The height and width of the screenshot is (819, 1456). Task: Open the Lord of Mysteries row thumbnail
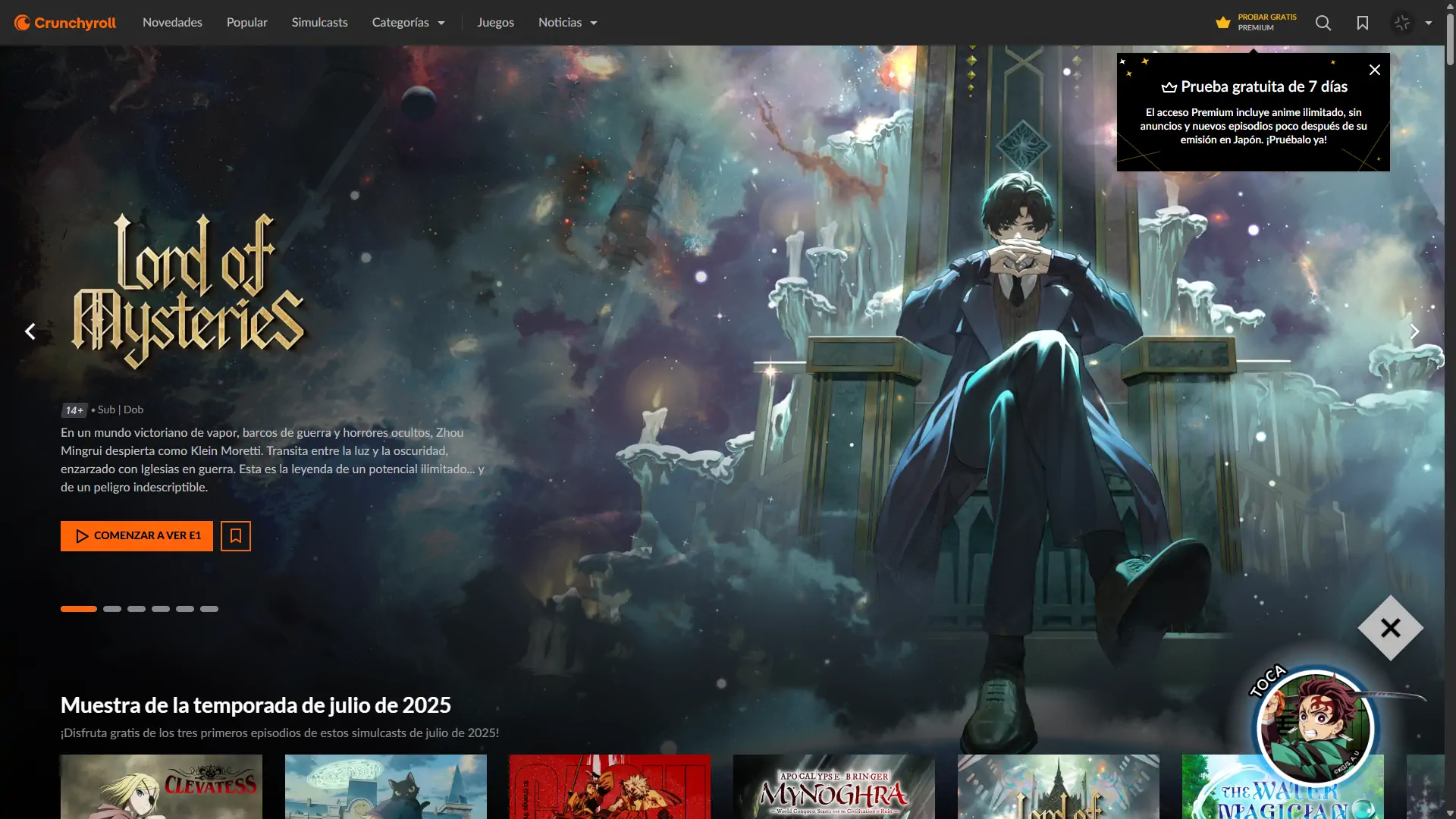[x=1059, y=786]
